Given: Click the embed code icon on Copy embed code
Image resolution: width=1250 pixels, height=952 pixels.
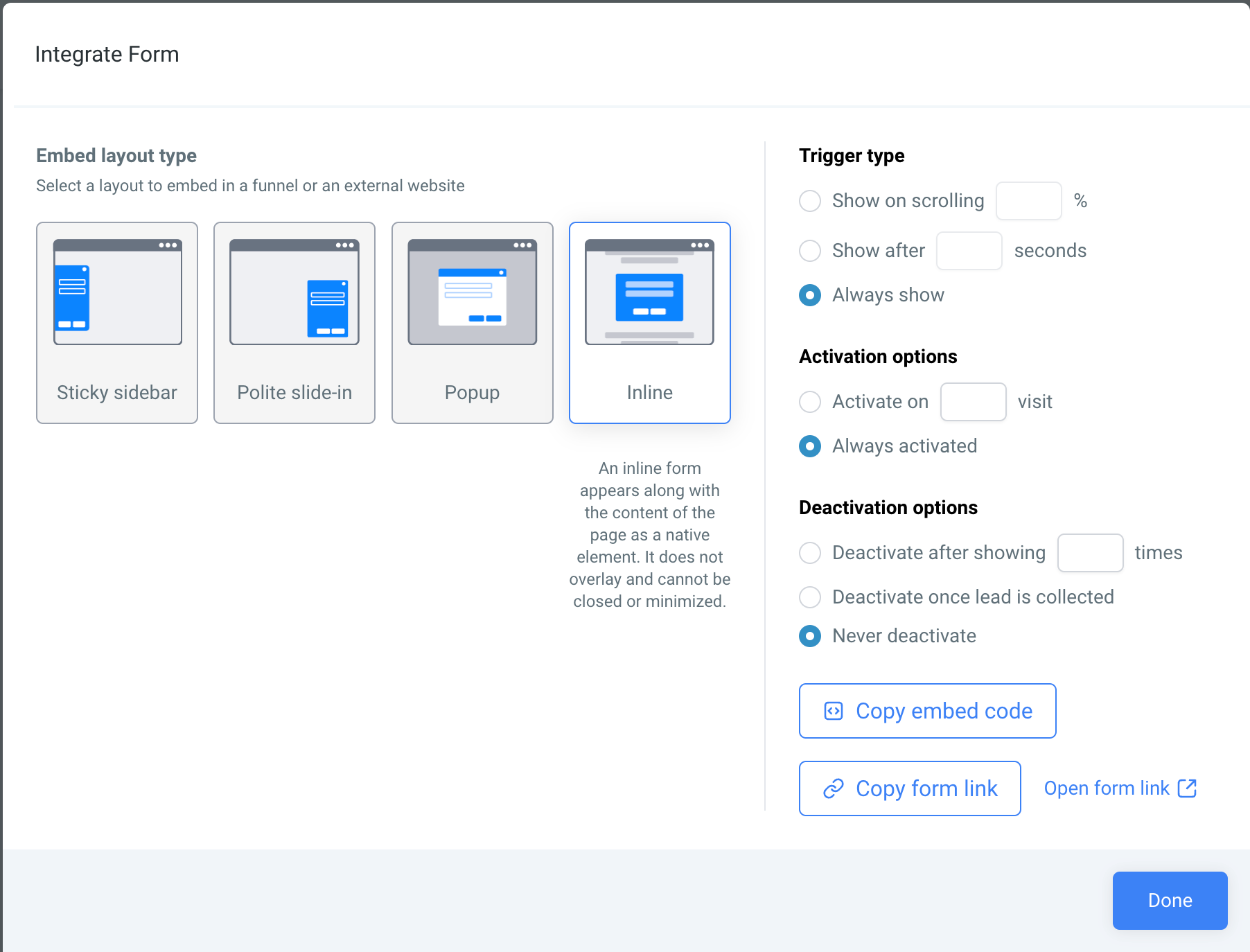Looking at the screenshot, I should [834, 711].
